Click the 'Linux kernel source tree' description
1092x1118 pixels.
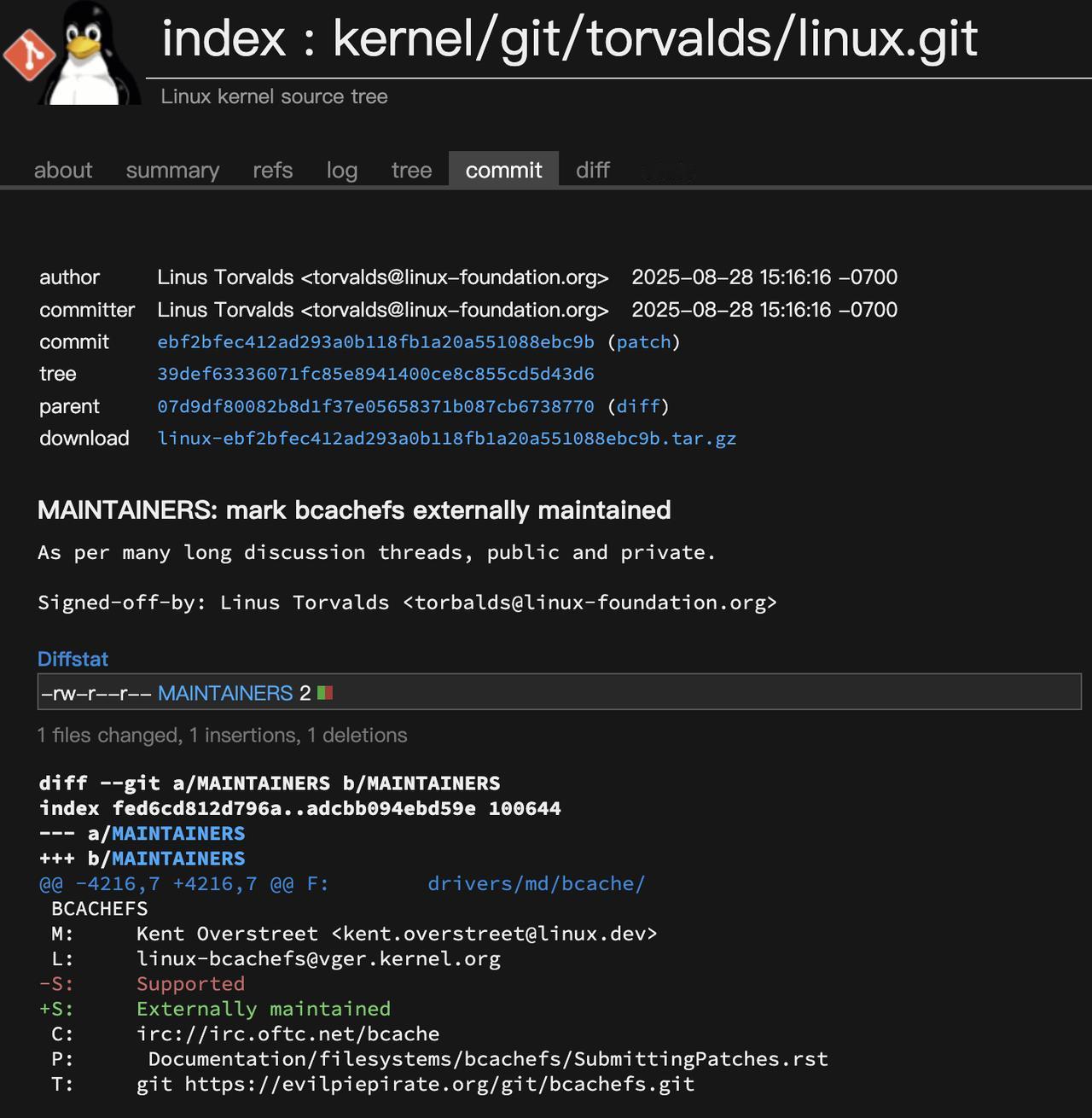pyautogui.click(x=274, y=96)
